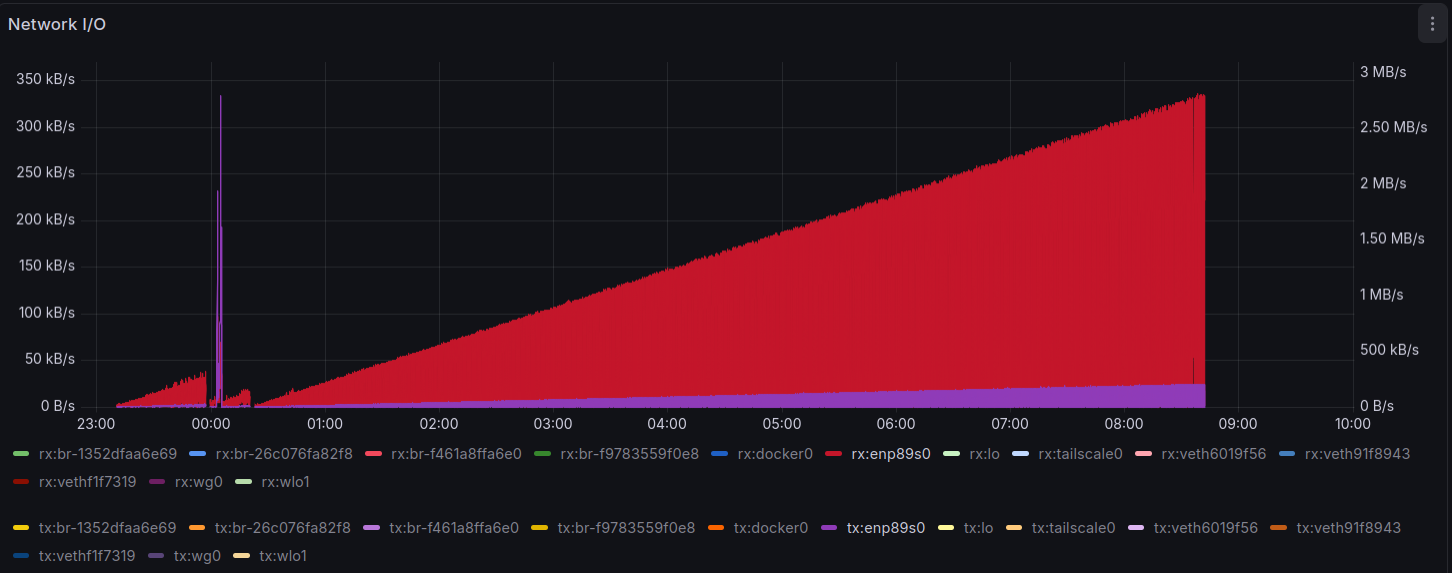Select tx:veth91f8943 legend entry
The height and width of the screenshot is (573, 1452).
tap(1348, 527)
